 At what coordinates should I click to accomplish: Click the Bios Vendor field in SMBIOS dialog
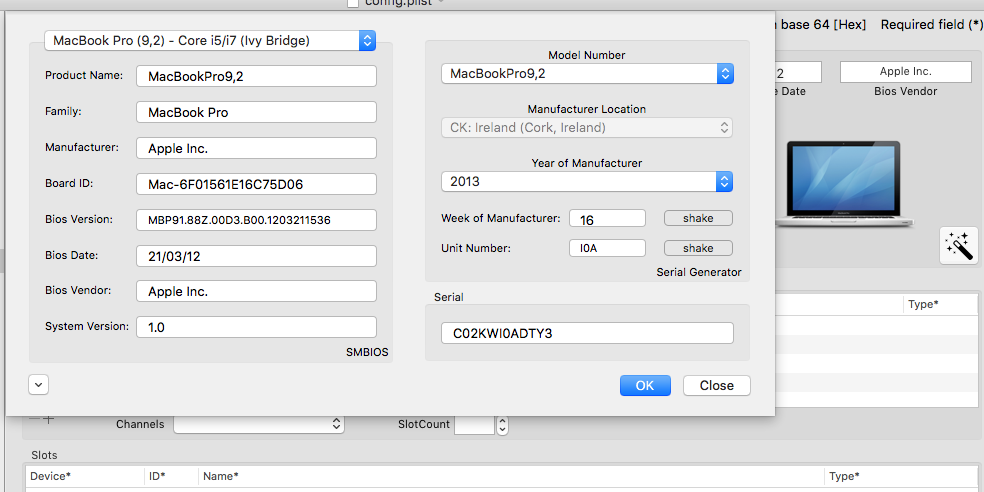[x=256, y=291]
